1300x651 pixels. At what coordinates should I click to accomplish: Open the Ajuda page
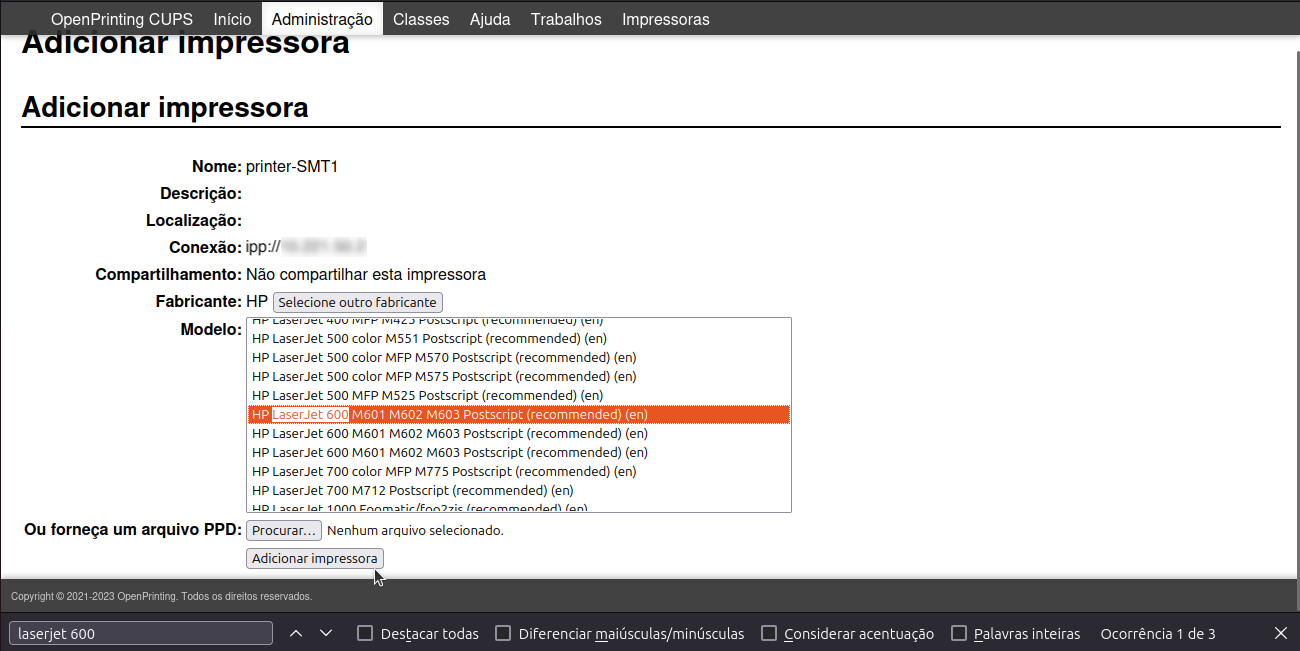click(490, 19)
